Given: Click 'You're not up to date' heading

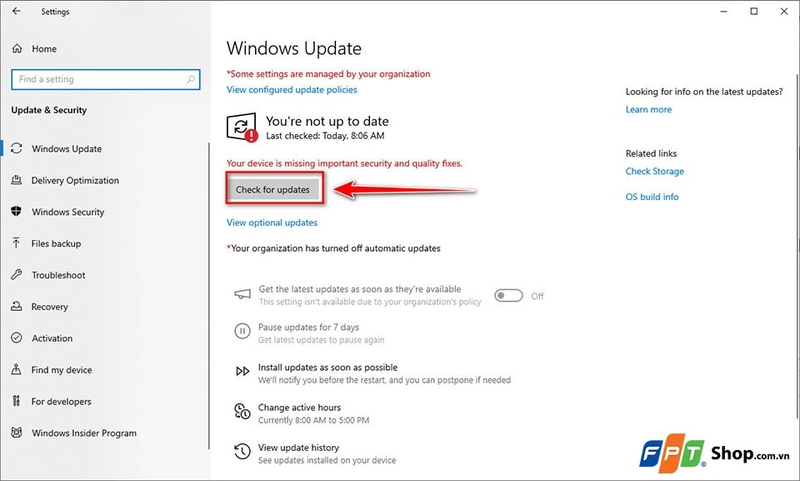Looking at the screenshot, I should click(x=327, y=121).
